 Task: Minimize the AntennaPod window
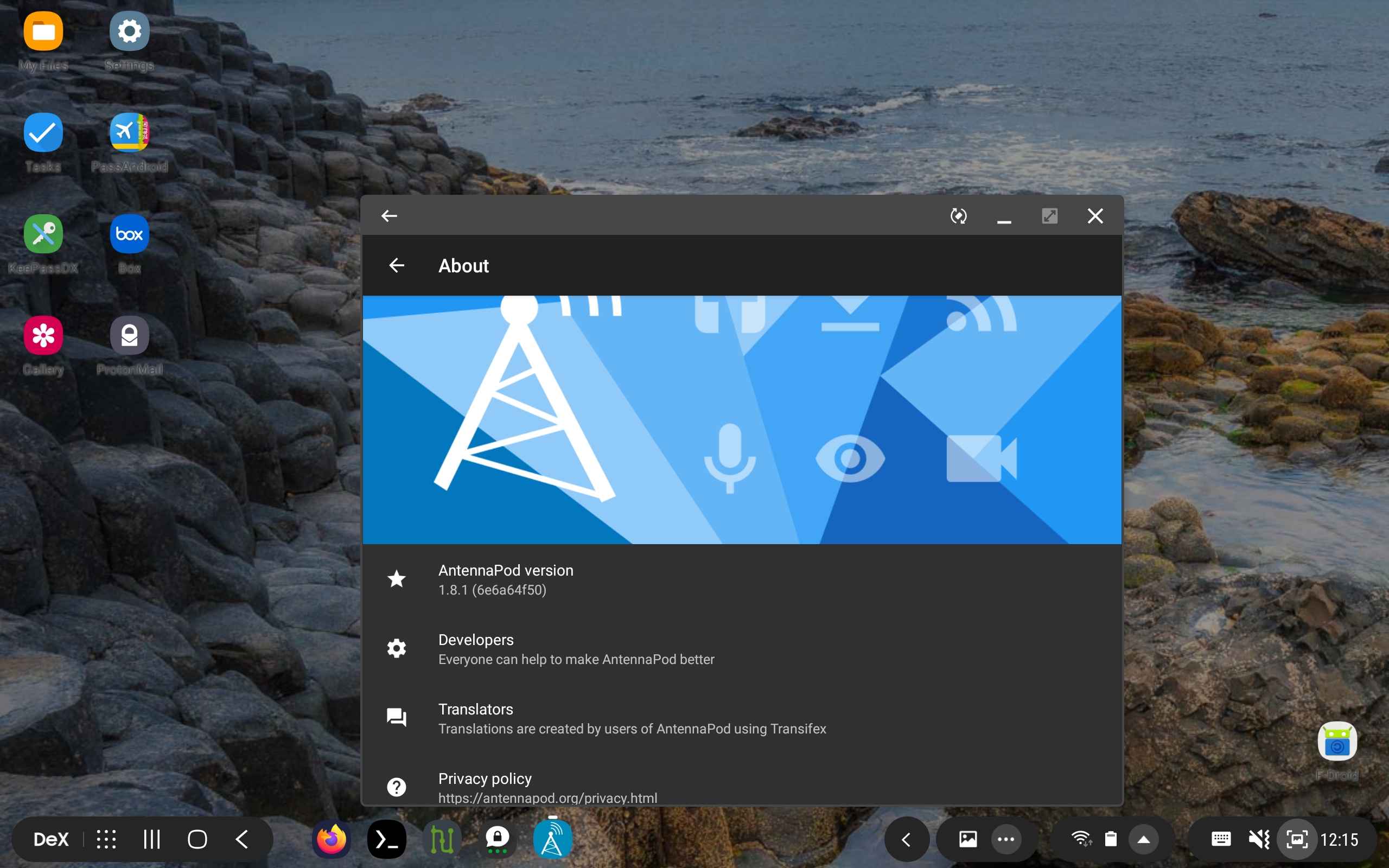click(1004, 221)
